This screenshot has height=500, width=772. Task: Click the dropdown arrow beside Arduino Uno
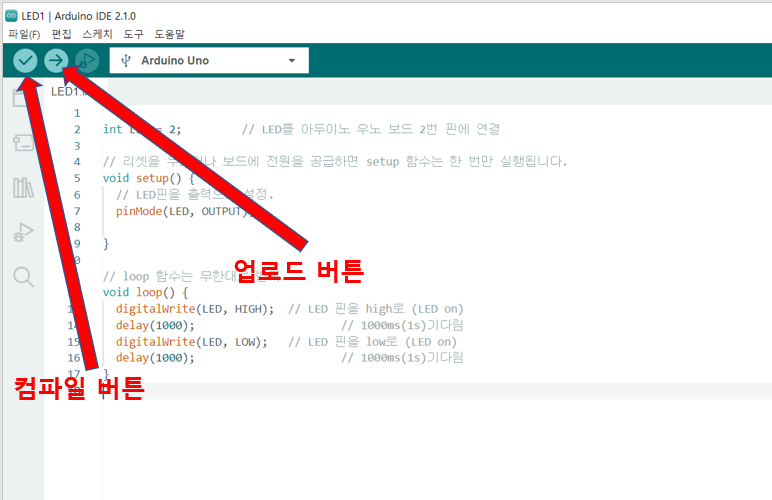(x=291, y=61)
